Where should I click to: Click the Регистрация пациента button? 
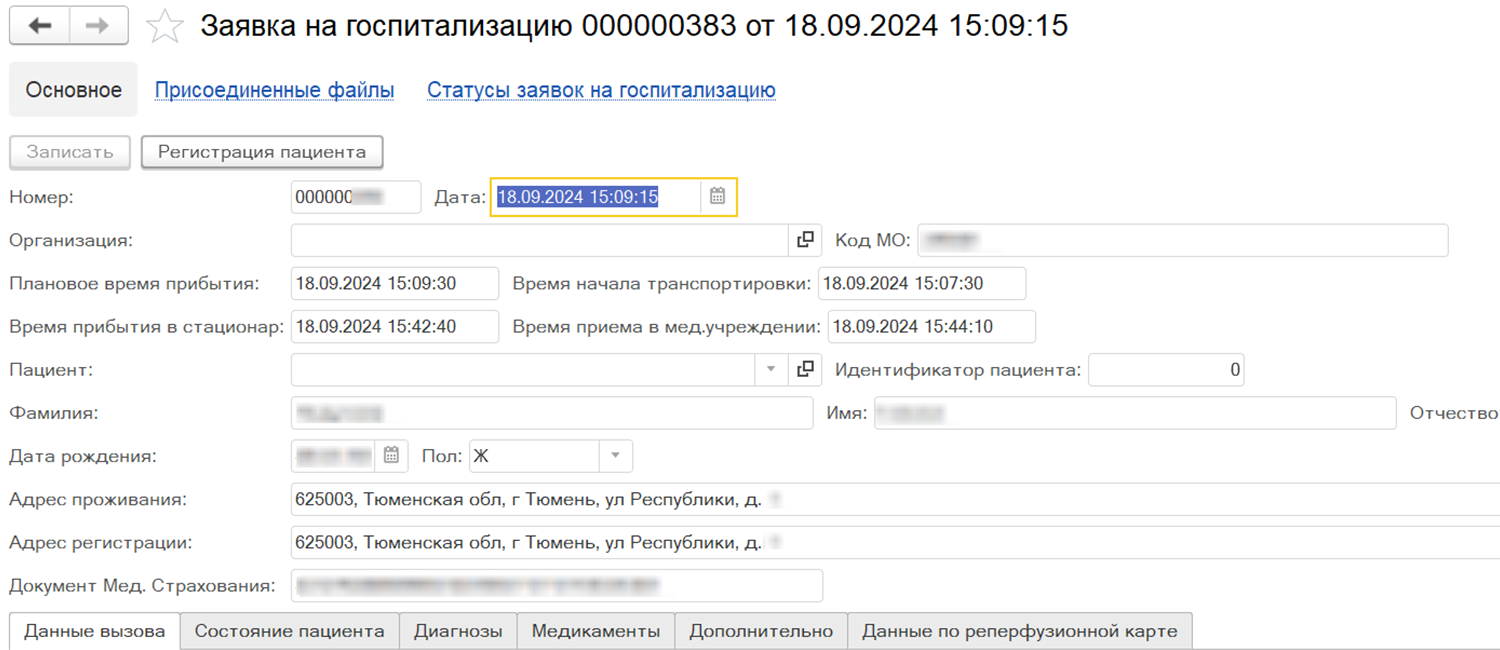pos(262,153)
